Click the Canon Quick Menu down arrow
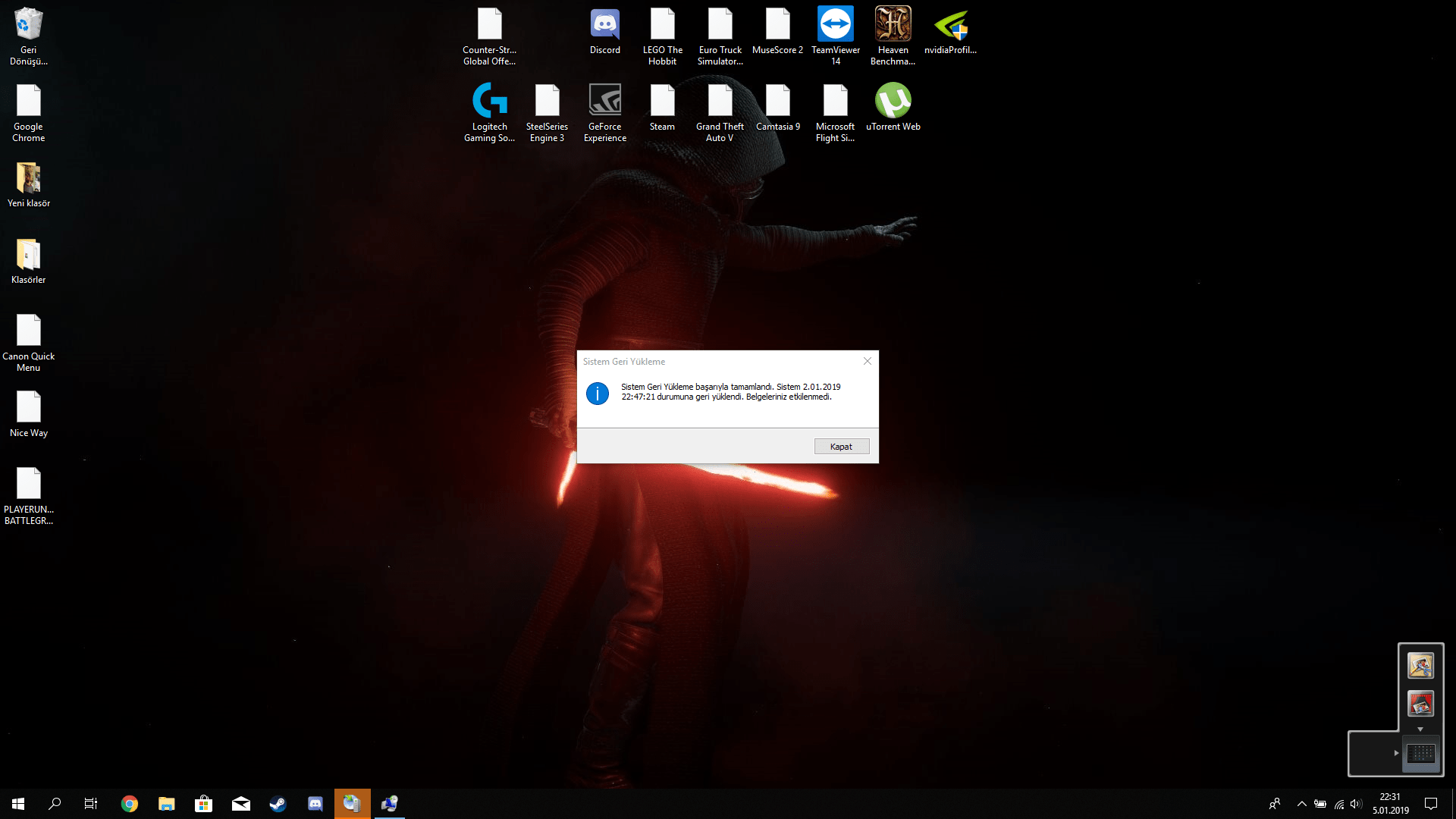Viewport: 1456px width, 819px height. click(x=1420, y=730)
